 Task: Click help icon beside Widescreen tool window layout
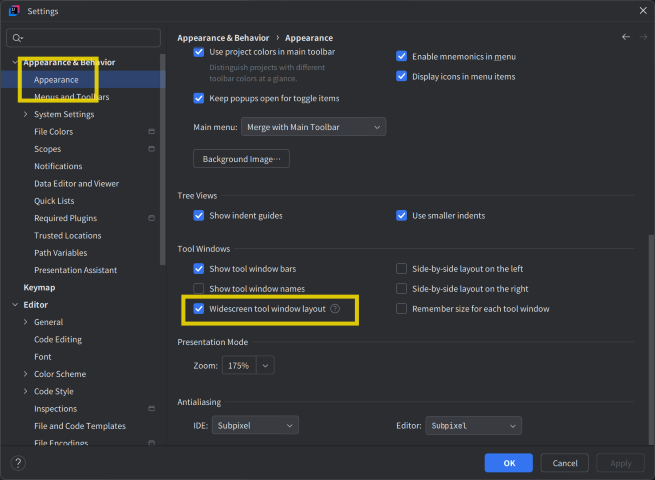[335, 309]
